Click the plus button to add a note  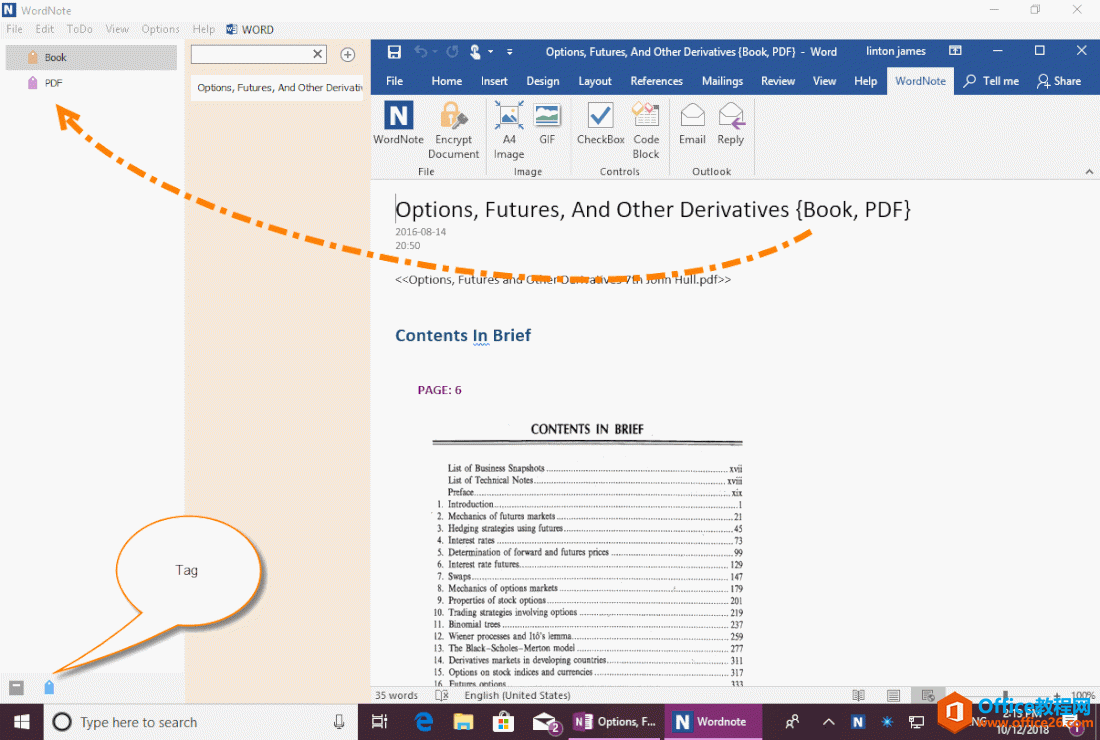(347, 54)
